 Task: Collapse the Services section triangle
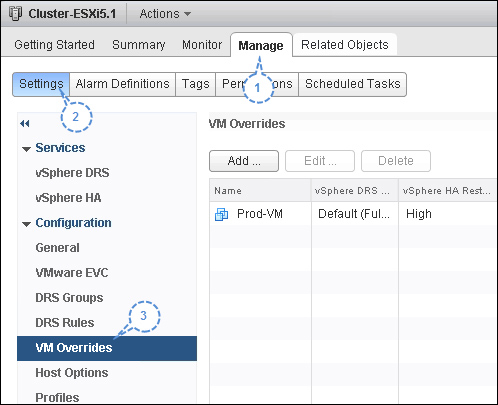tap(26, 149)
